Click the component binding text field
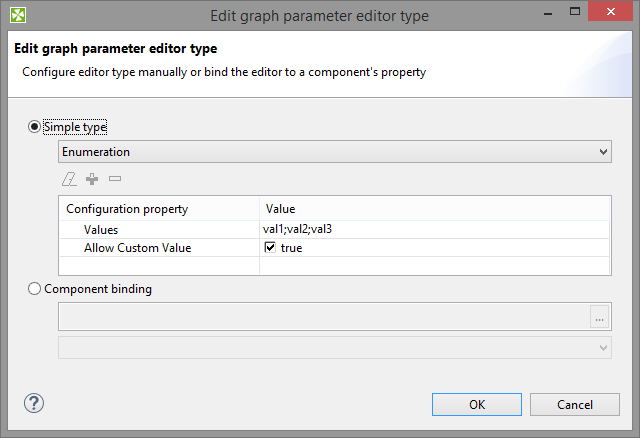Image resolution: width=640 pixels, height=438 pixels. click(x=324, y=317)
